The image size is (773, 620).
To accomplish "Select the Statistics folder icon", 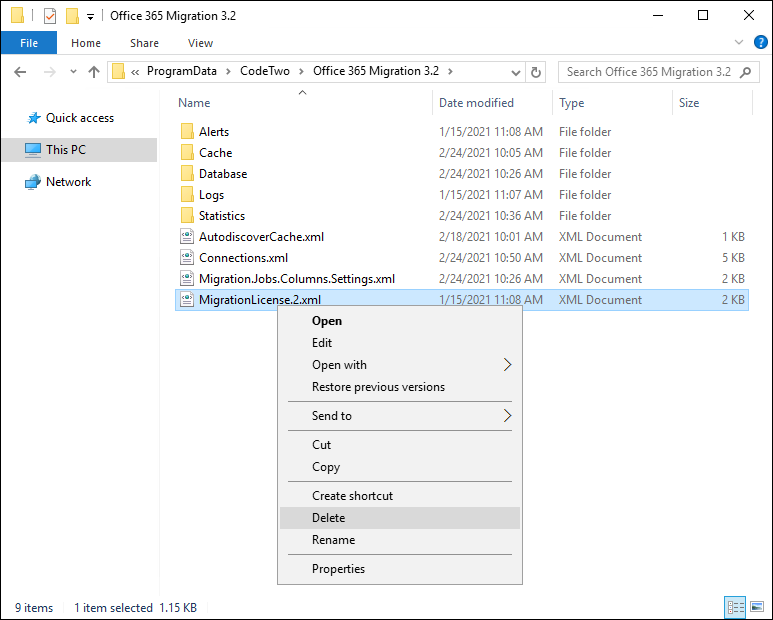I will click(x=187, y=215).
